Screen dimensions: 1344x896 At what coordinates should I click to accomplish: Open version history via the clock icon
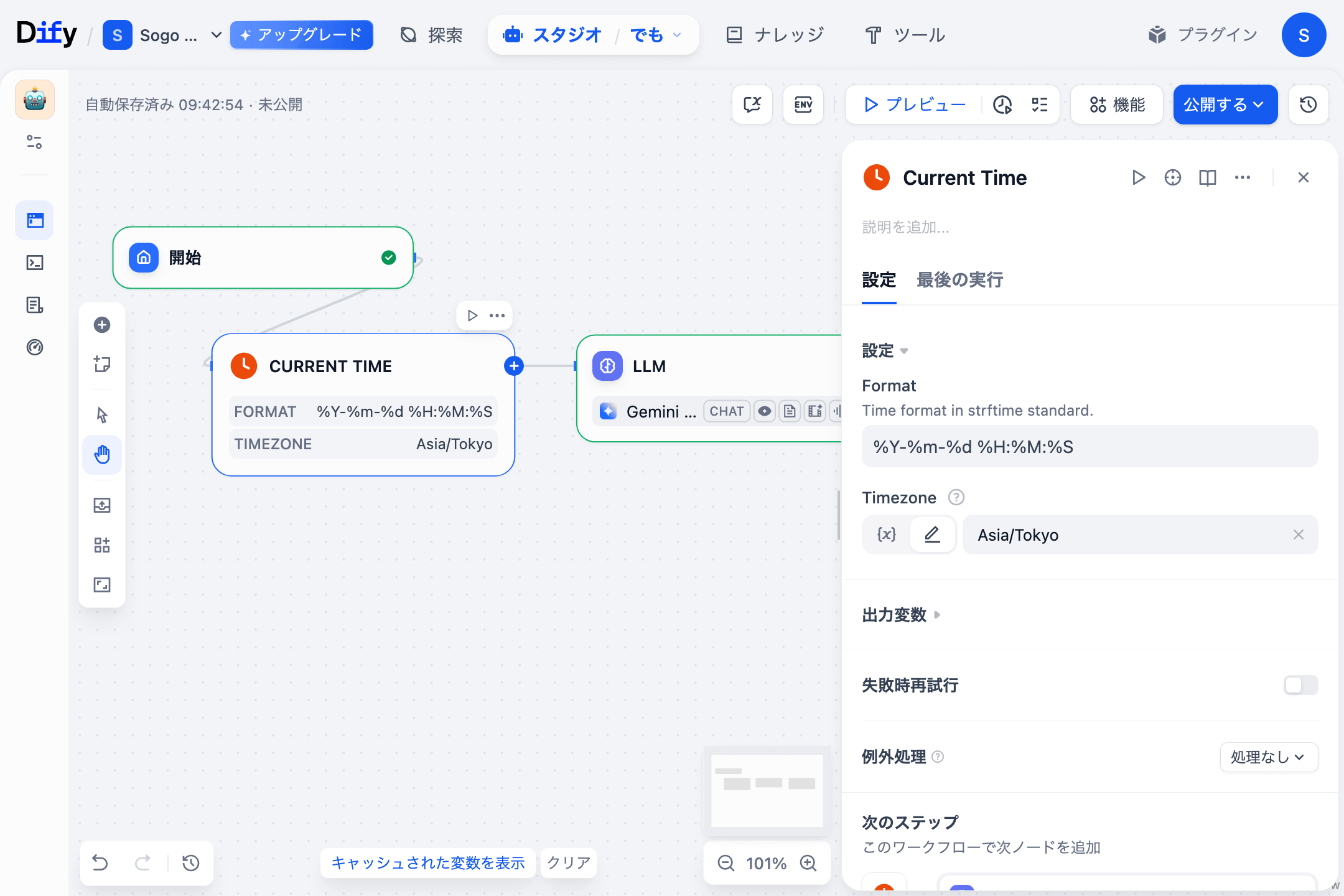pos(1308,105)
